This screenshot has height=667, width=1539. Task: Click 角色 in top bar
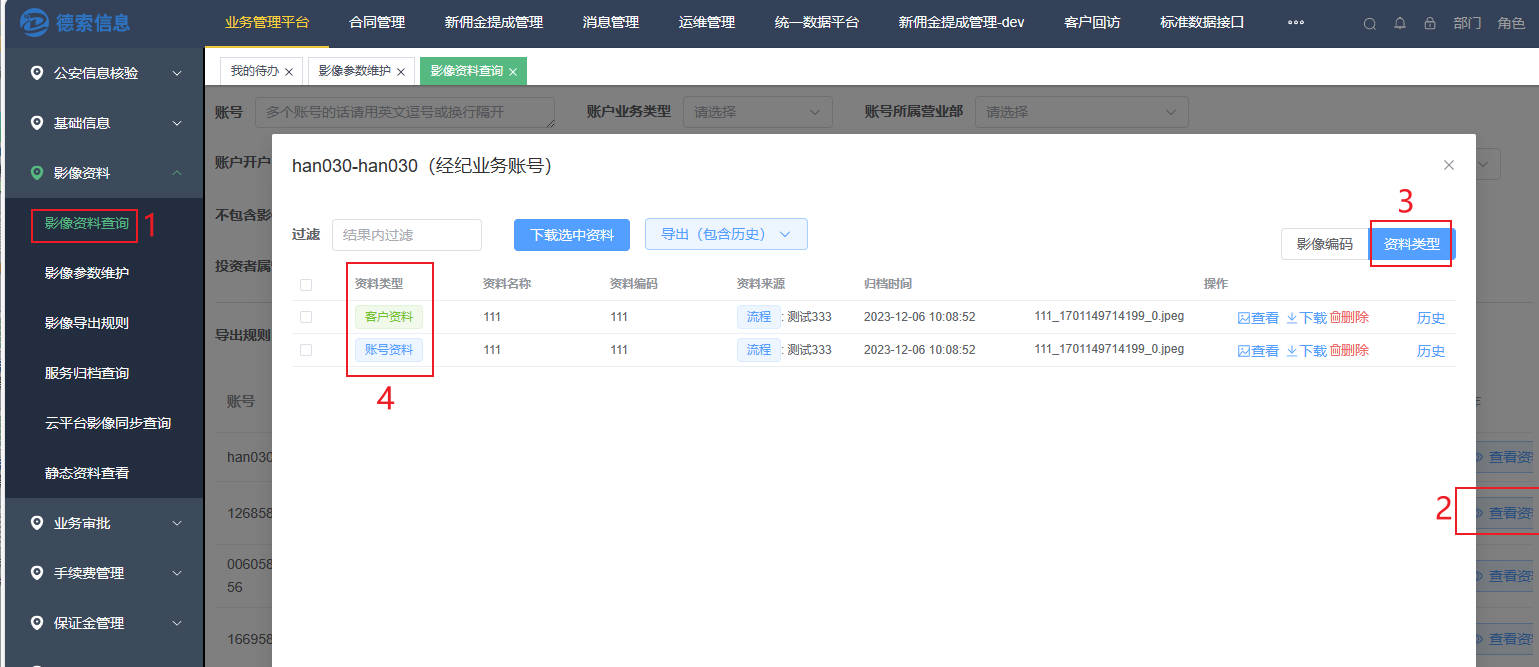[1511, 23]
